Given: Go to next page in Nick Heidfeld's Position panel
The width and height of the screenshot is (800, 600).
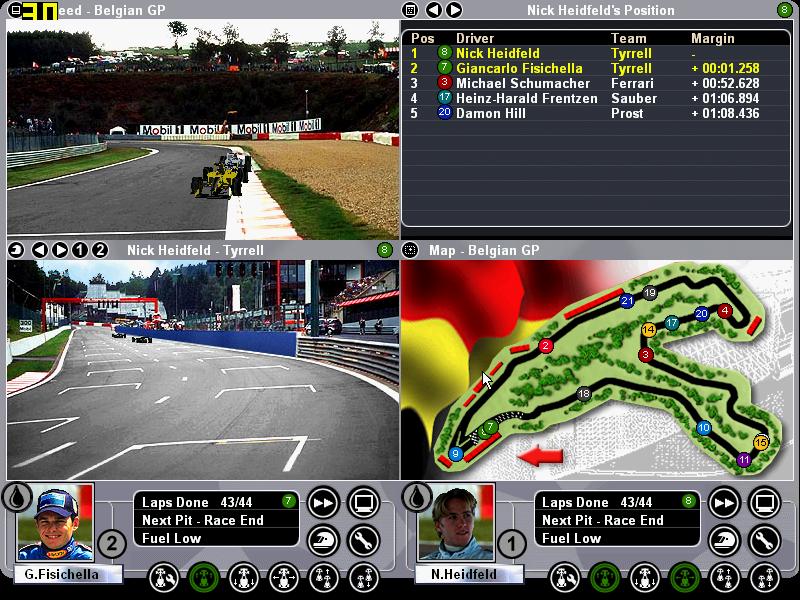Looking at the screenshot, I should pyautogui.click(x=454, y=10).
